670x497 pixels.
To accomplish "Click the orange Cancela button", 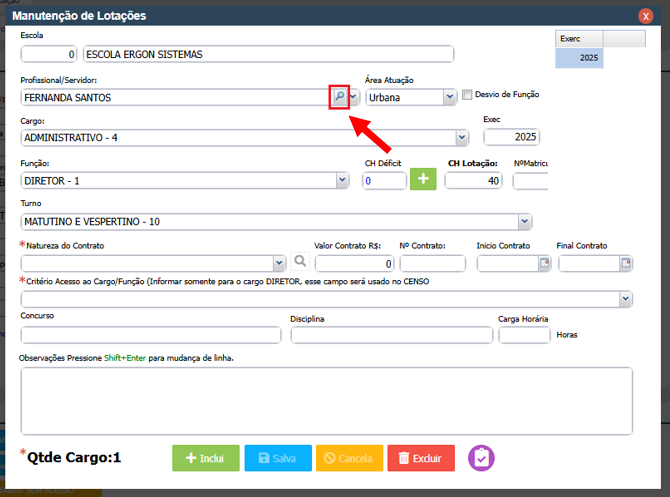I will (x=349, y=458).
